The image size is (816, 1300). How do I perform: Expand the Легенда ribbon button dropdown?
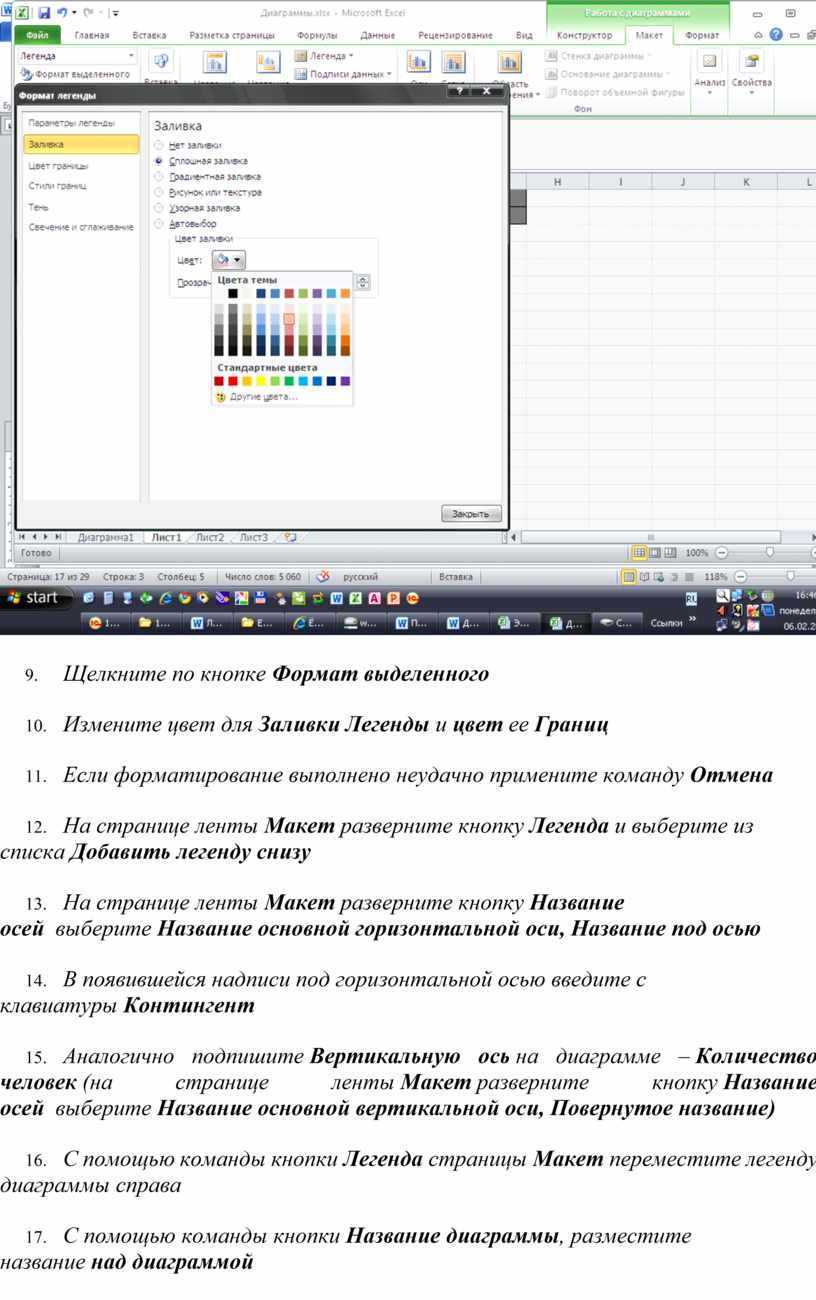[x=351, y=57]
